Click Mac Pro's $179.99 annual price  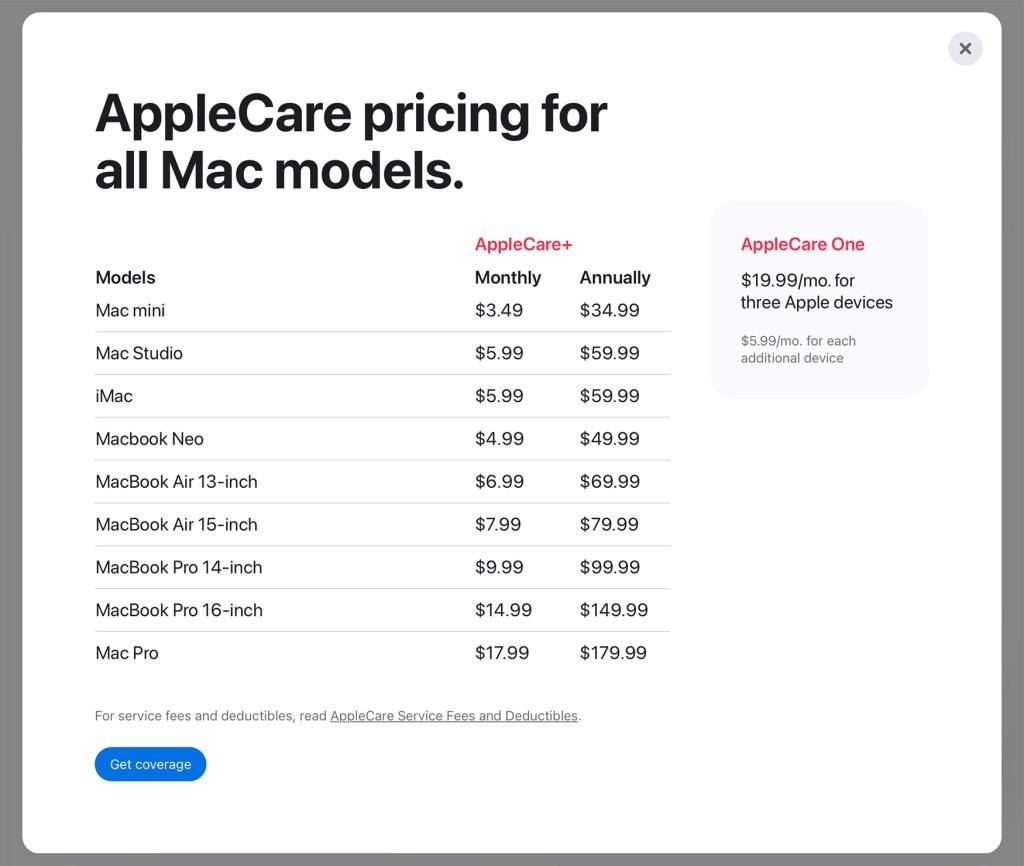(x=612, y=653)
